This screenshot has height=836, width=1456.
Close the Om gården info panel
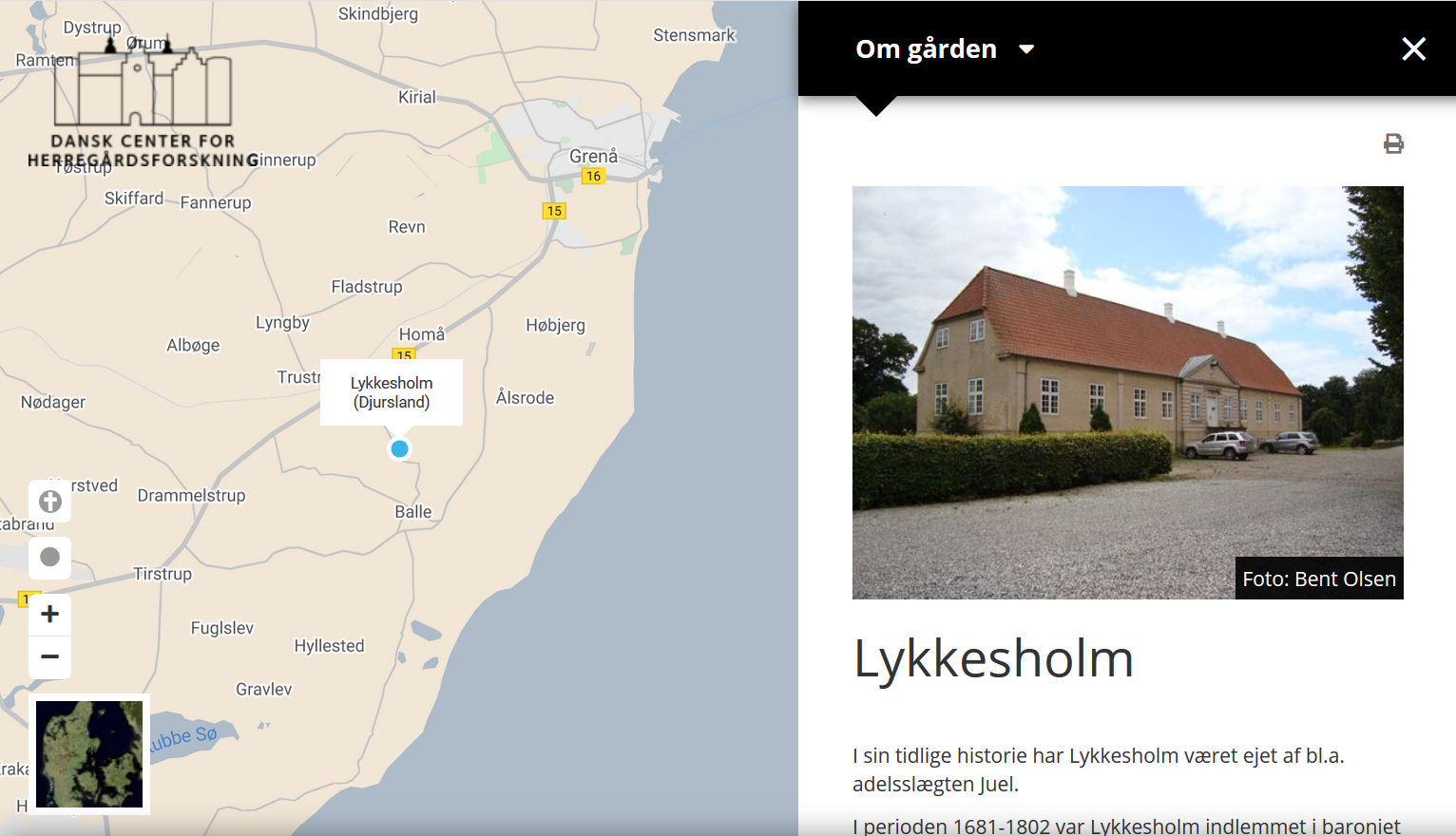click(x=1413, y=49)
